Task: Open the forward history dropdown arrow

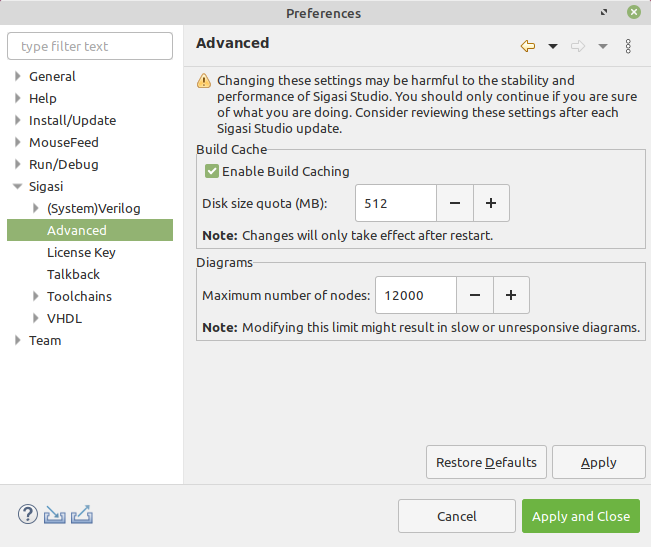Action: point(603,46)
